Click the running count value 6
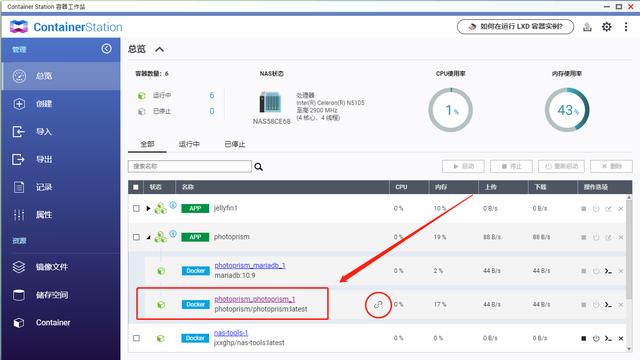This screenshot has width=640, height=360. click(211, 96)
